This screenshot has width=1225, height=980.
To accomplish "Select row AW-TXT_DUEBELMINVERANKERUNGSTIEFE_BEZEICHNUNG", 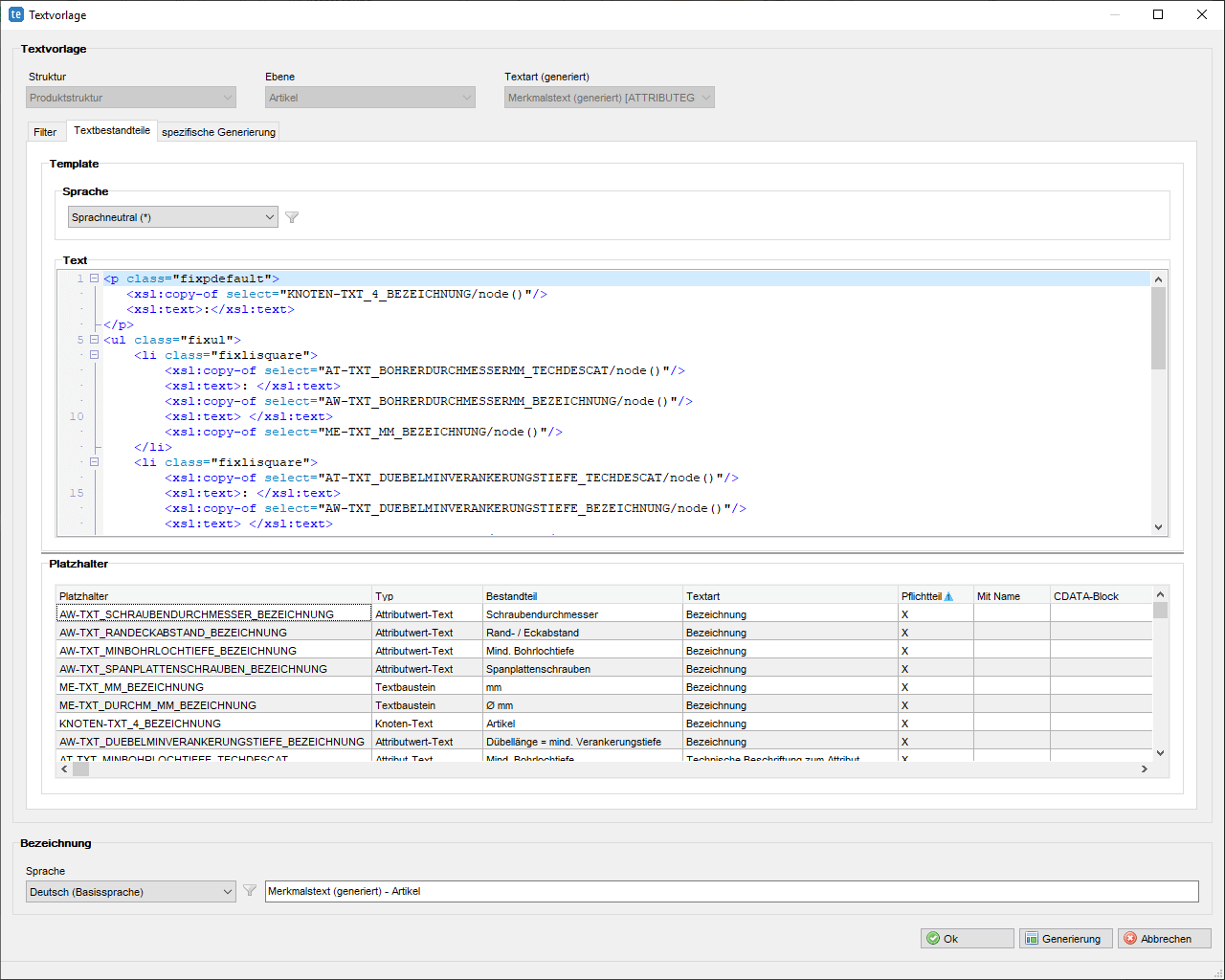I will pos(604,742).
